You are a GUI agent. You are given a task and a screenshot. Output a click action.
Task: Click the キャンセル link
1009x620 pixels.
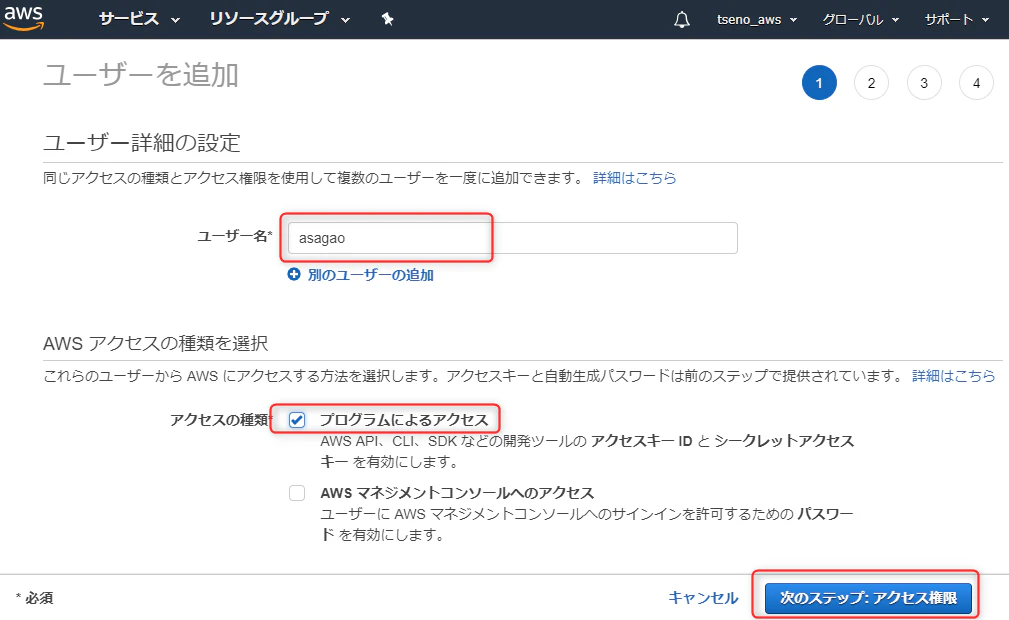tap(703, 597)
